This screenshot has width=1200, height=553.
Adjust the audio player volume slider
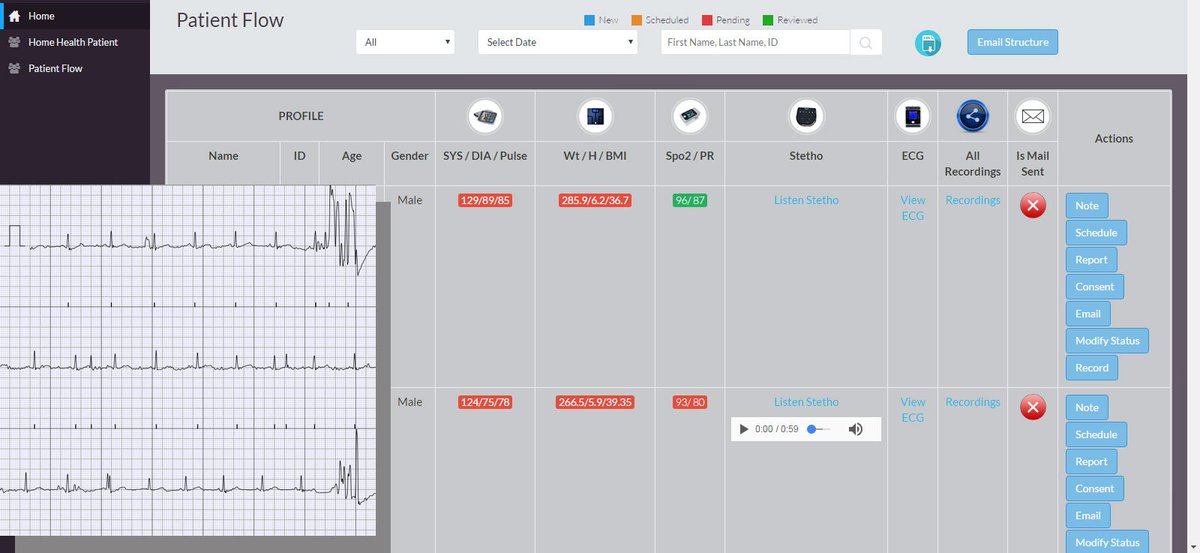[819, 429]
